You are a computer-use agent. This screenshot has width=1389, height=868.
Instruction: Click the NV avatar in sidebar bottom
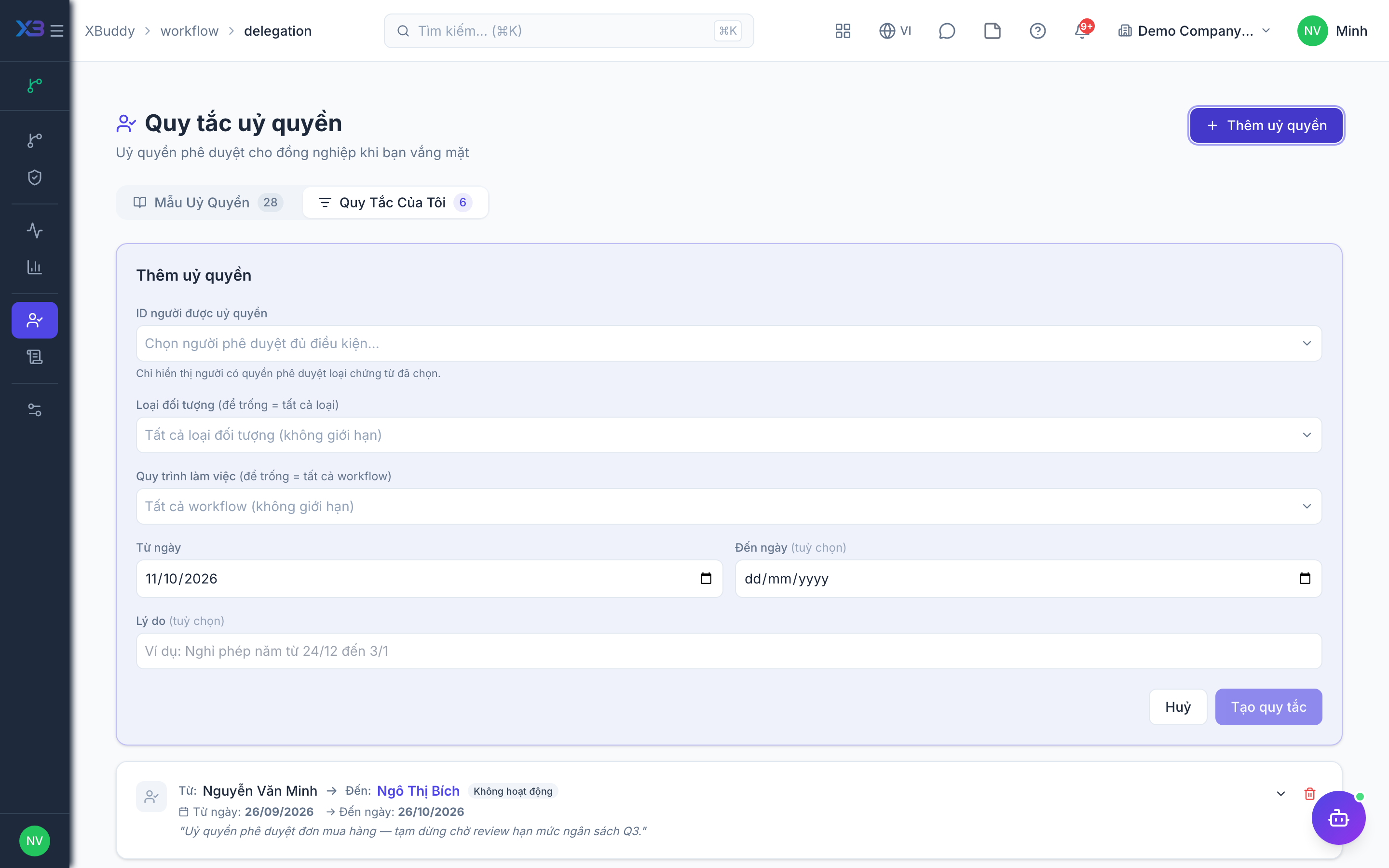34,841
